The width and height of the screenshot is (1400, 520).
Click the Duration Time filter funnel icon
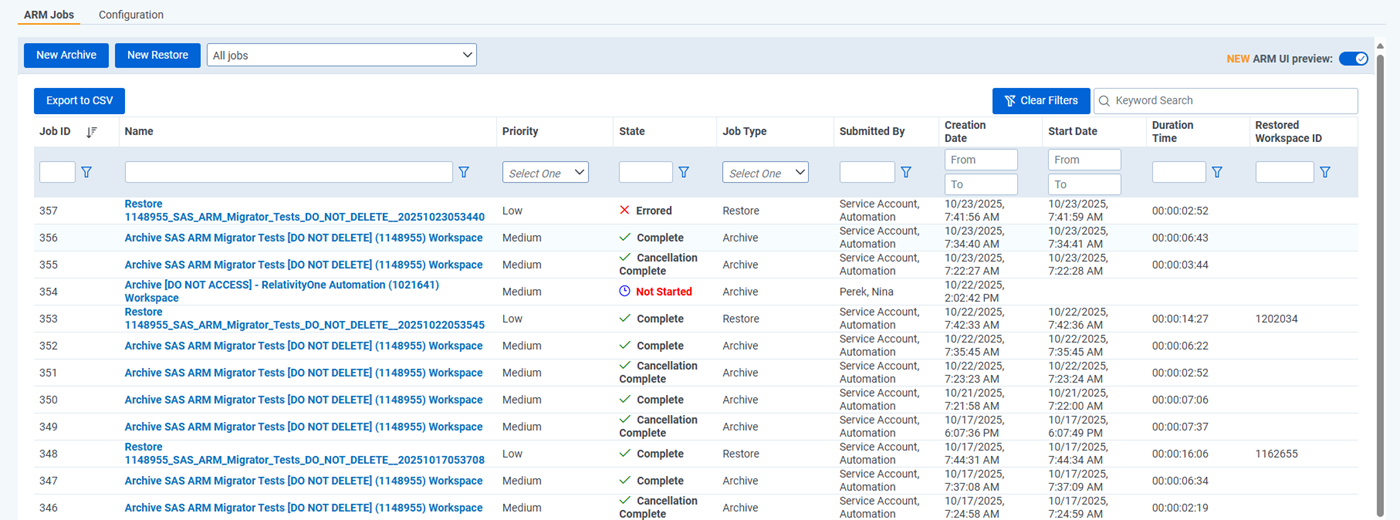[x=1217, y=173]
